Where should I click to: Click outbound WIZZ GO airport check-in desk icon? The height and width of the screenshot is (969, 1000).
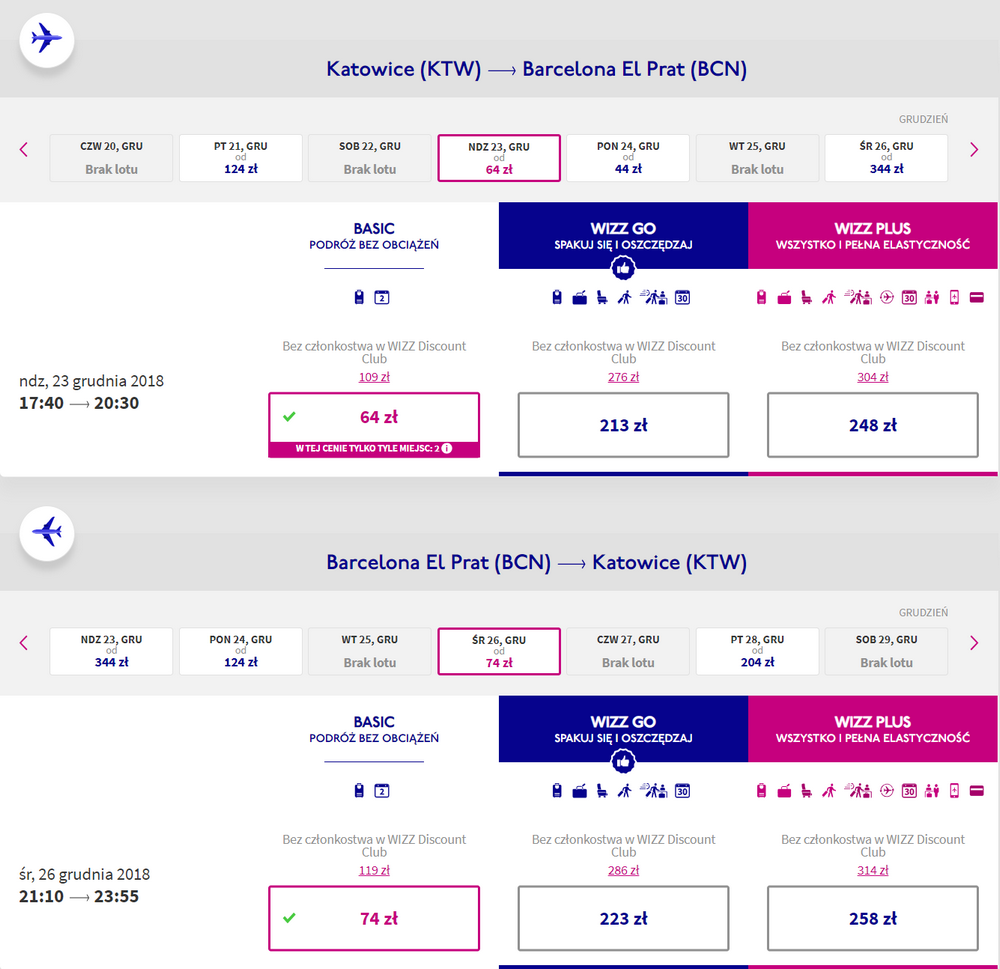tap(654, 297)
